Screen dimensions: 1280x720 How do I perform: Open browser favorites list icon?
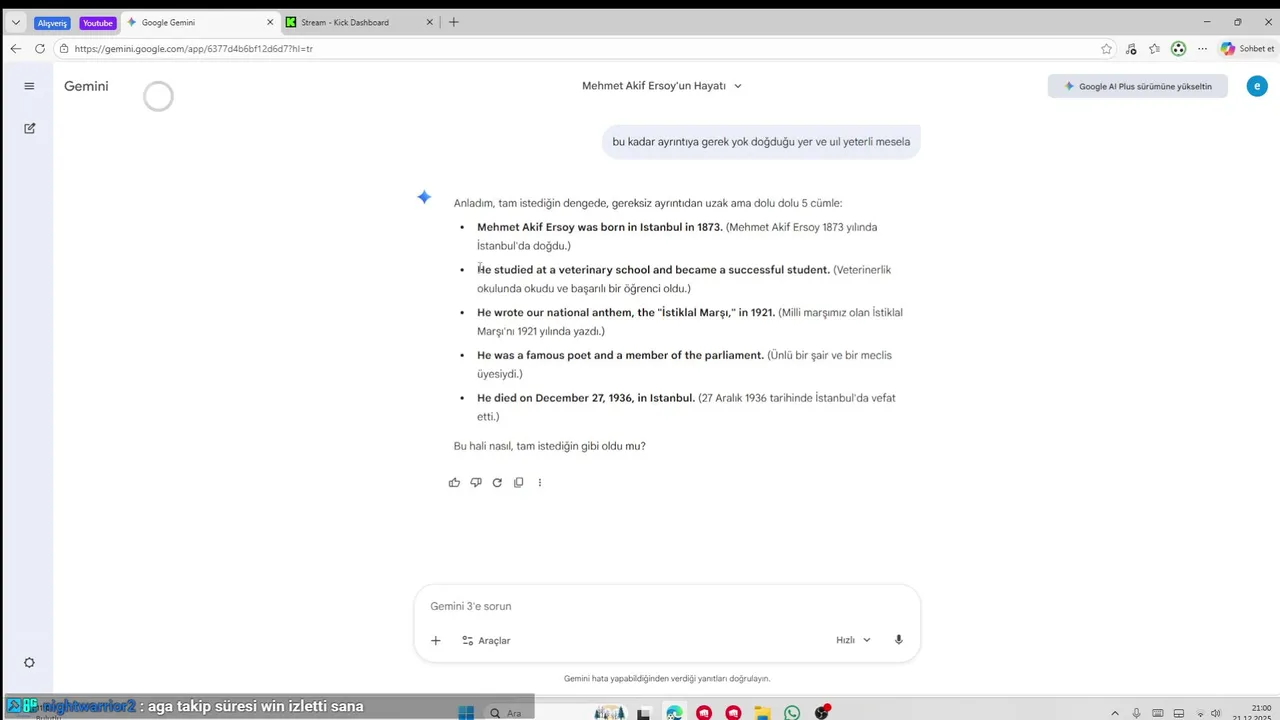1155,48
